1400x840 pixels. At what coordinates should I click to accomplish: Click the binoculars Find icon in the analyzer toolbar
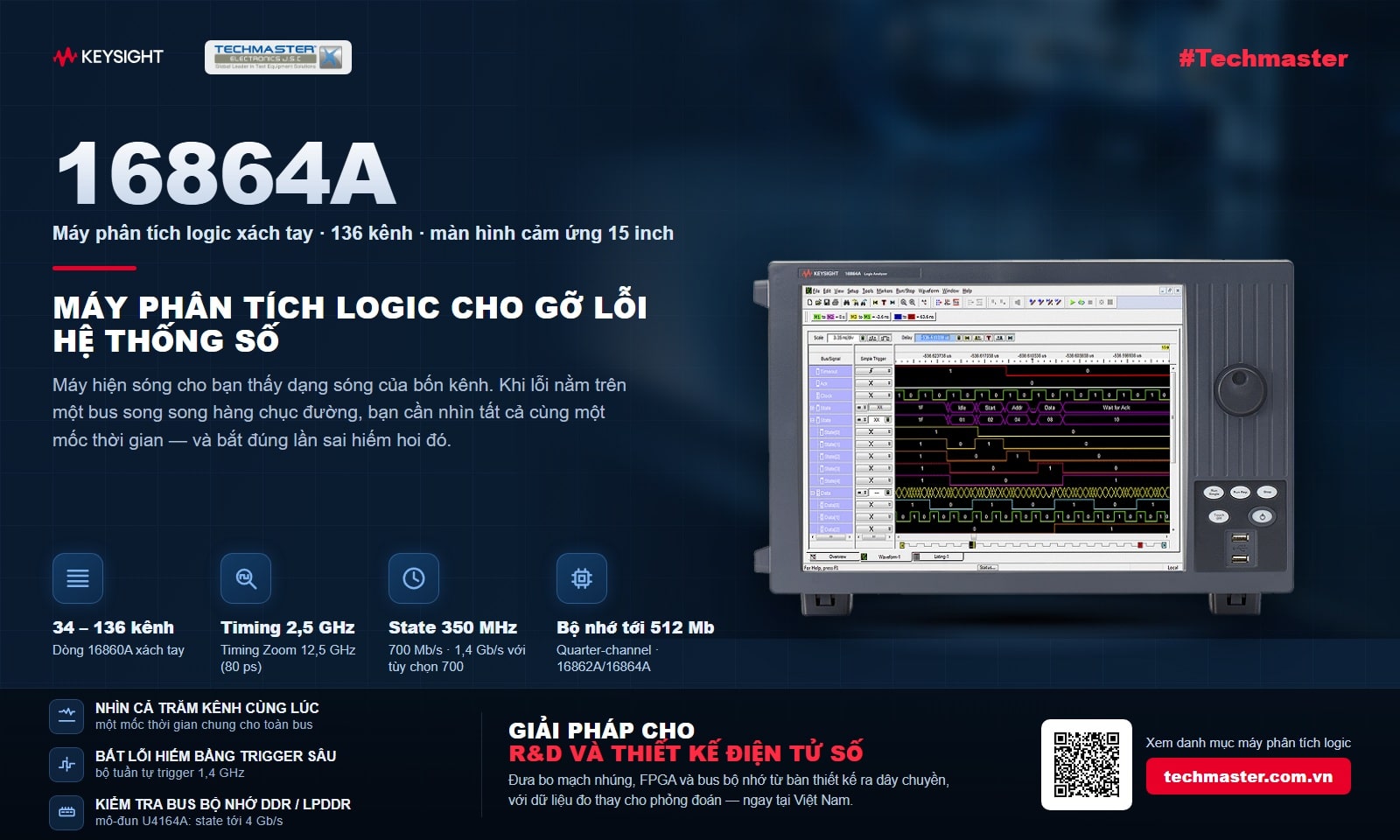[846, 303]
